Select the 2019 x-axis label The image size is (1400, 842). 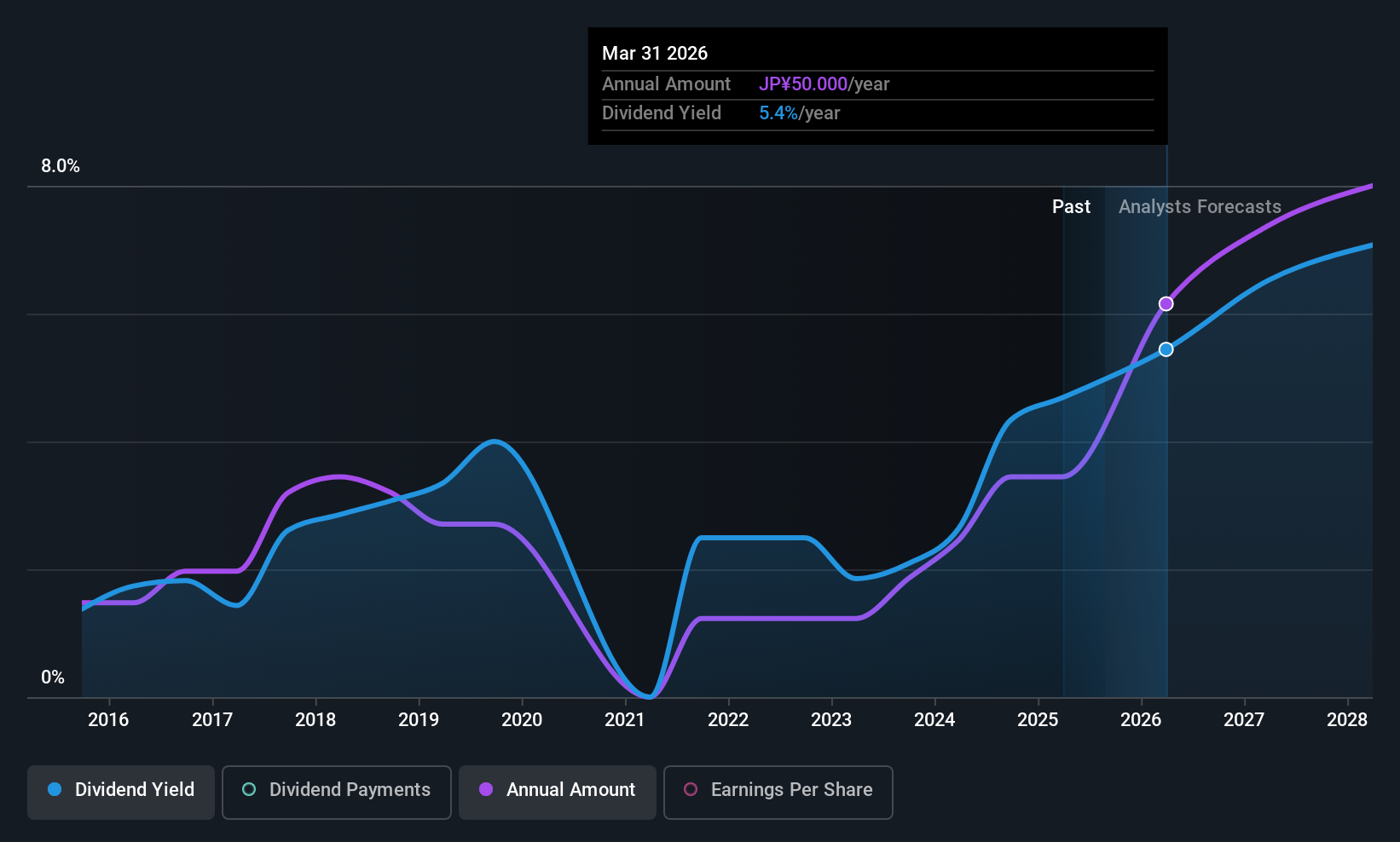(x=419, y=720)
